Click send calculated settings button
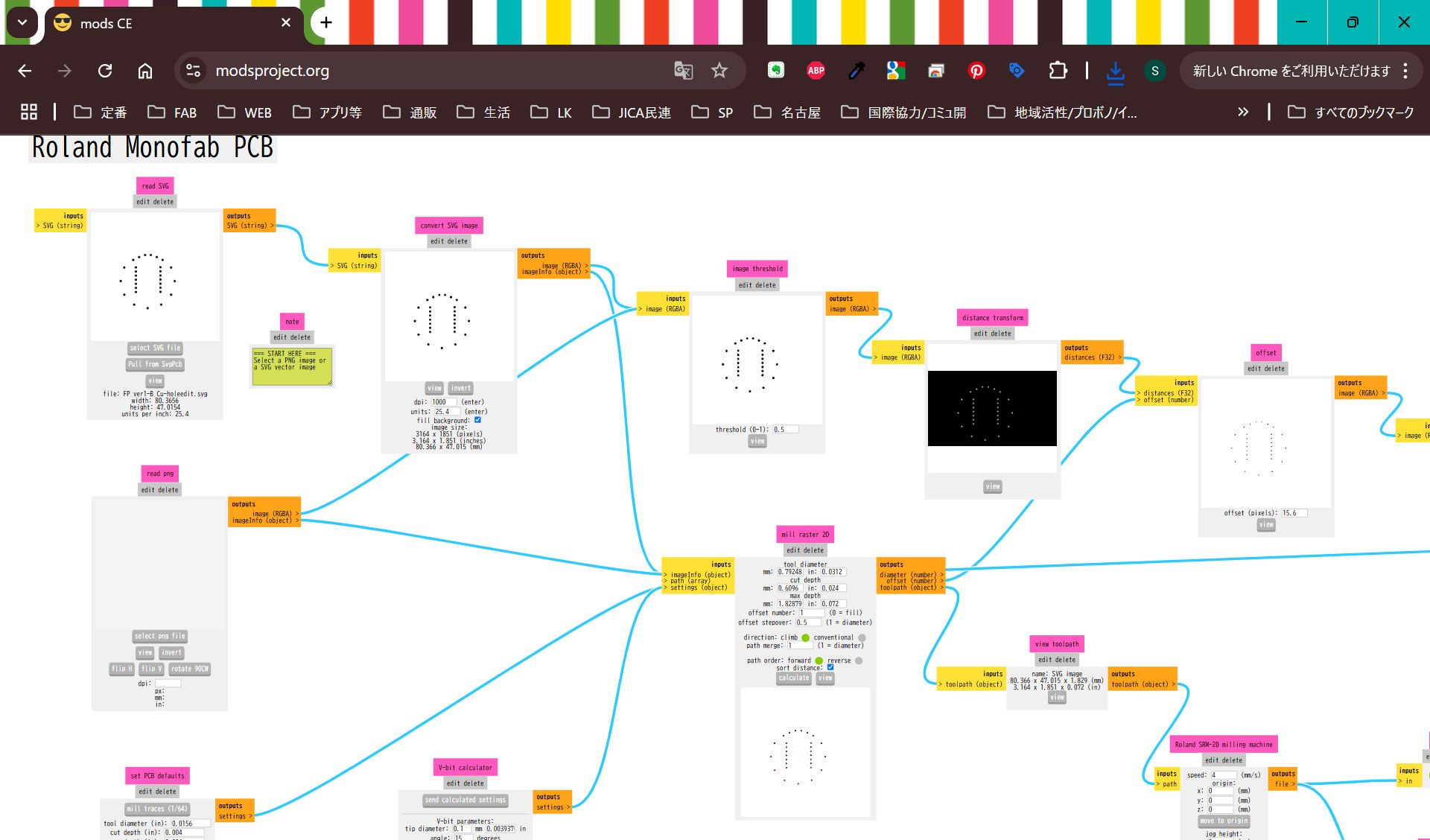 click(465, 800)
